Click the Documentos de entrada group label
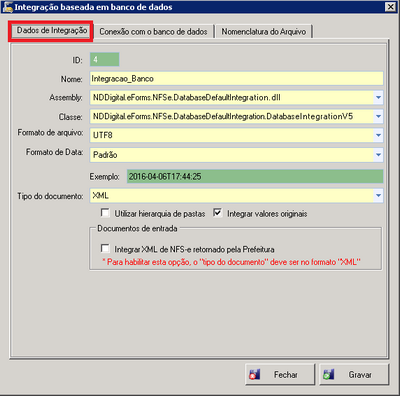Viewport: 400px width, 396px height. pyautogui.click(x=137, y=229)
